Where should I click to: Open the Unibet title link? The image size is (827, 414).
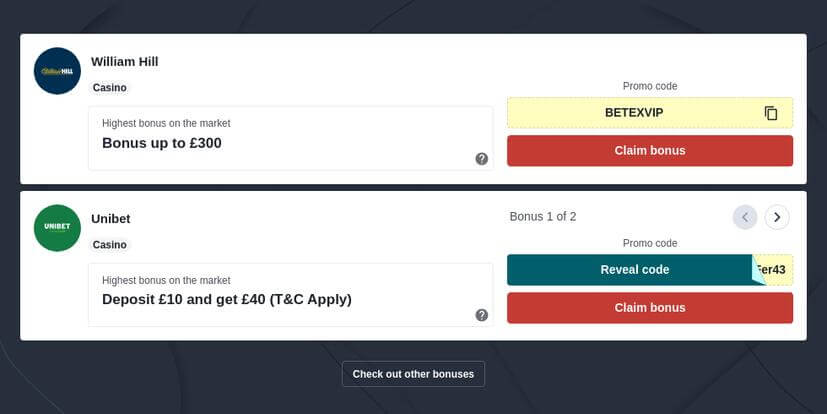coord(111,219)
